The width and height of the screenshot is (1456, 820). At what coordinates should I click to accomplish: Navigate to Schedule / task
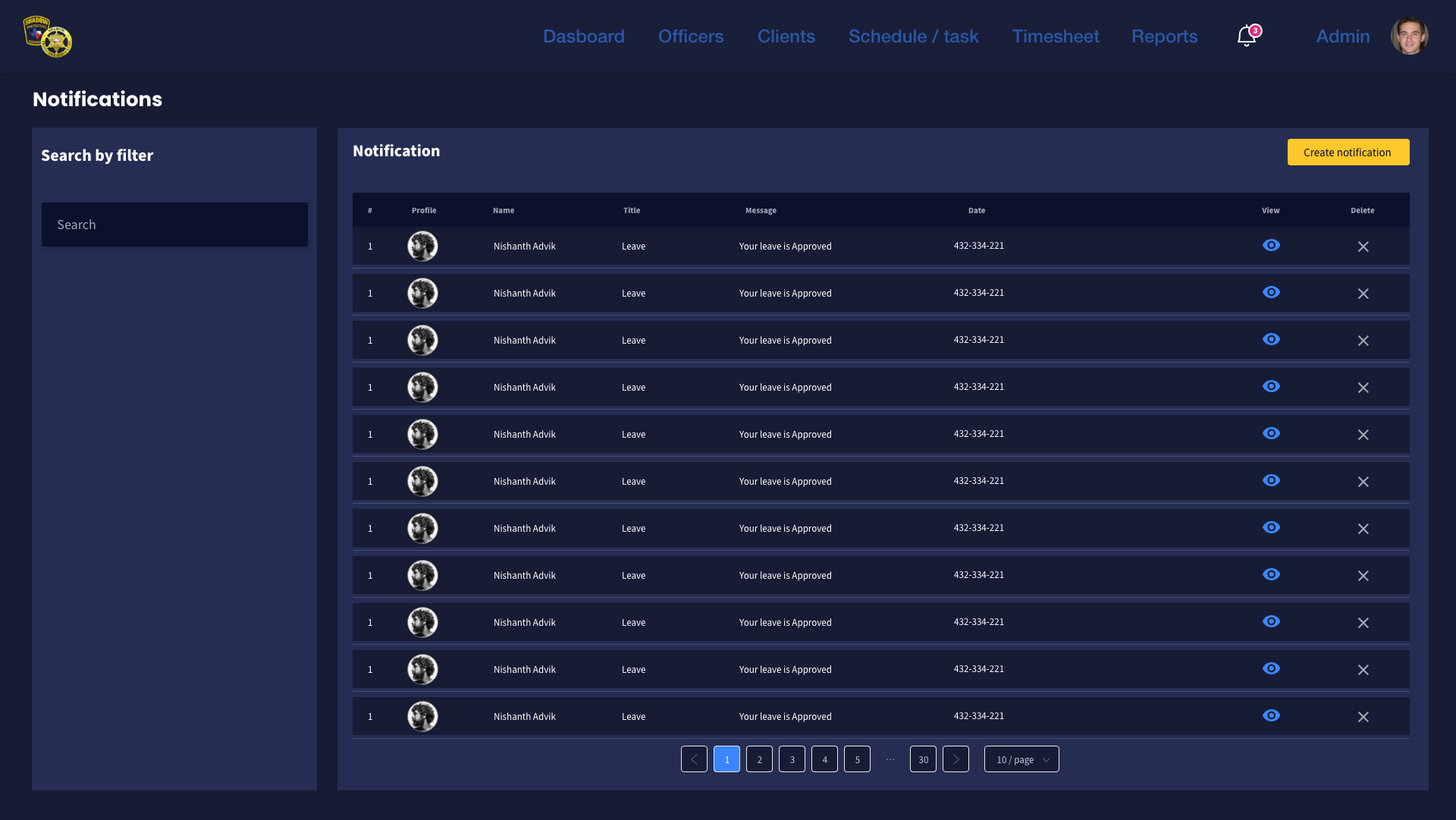[x=913, y=36]
